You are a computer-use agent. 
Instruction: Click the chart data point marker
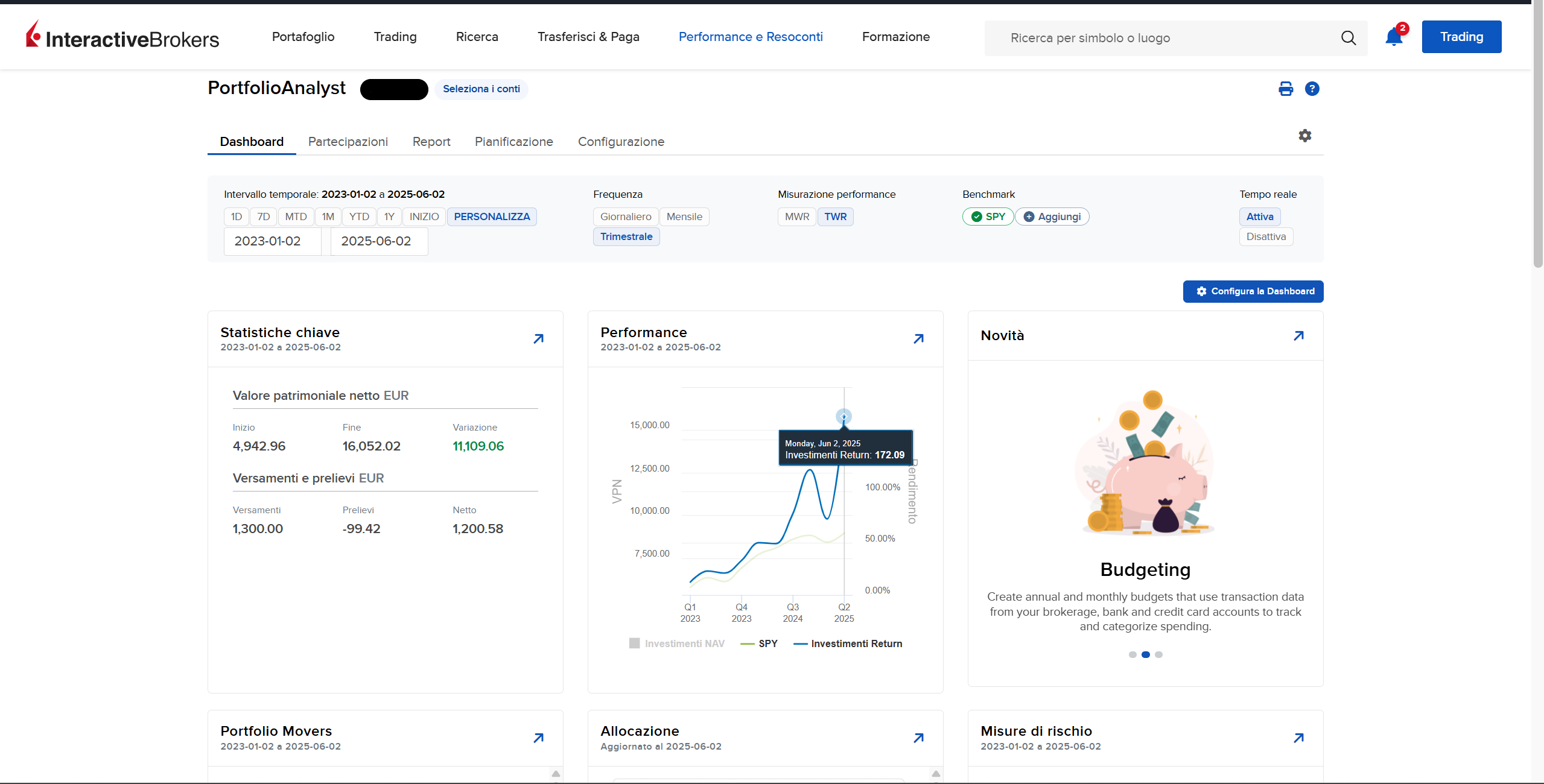click(x=843, y=416)
